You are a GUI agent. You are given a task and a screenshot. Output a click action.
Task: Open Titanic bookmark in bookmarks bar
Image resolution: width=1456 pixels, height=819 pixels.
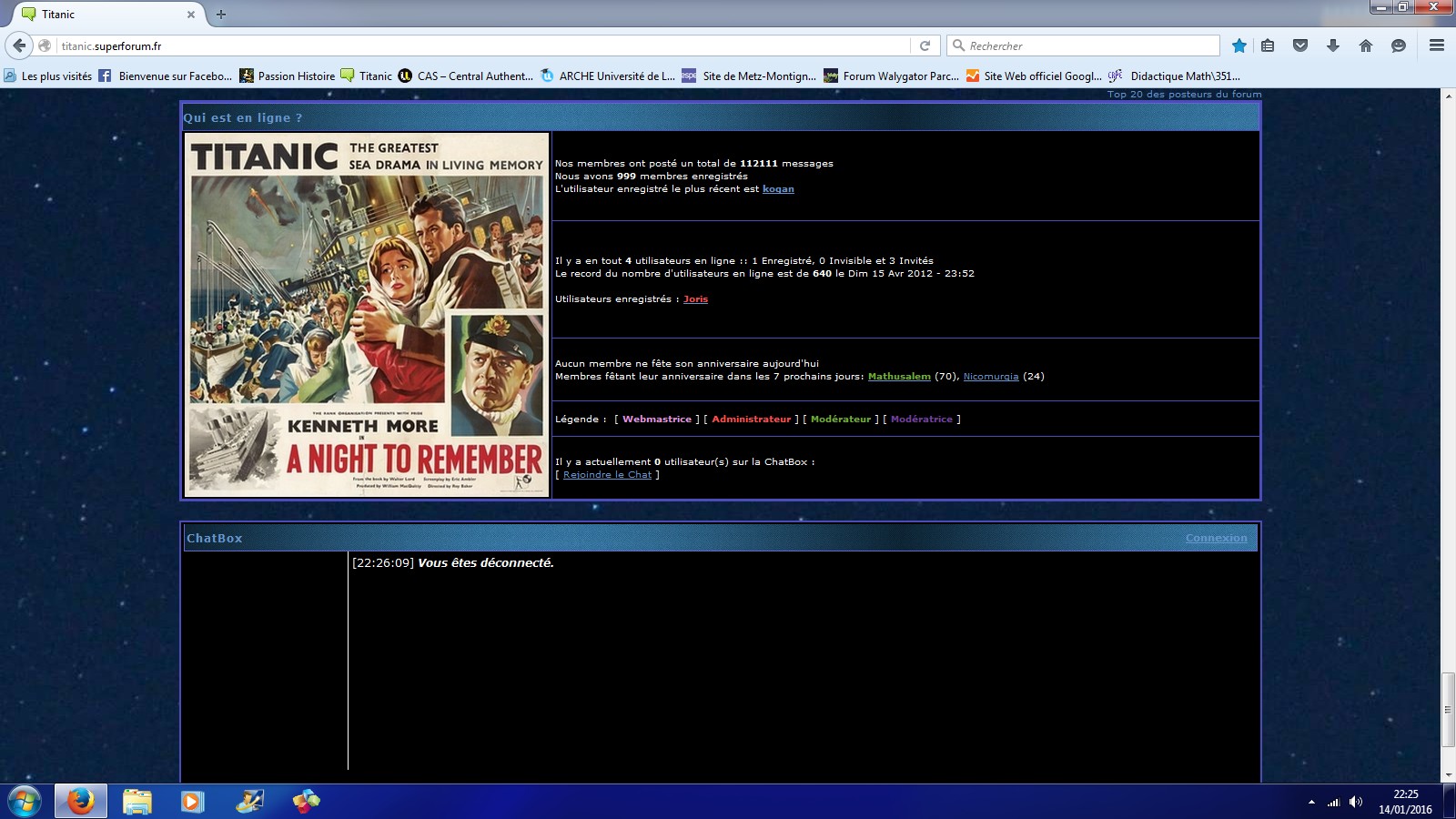[367, 76]
